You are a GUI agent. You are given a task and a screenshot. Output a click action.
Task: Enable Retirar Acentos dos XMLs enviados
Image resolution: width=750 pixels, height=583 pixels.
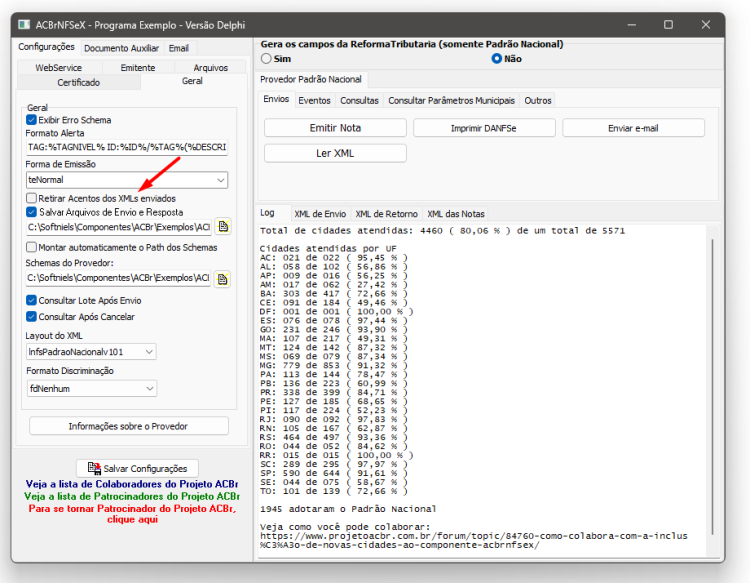point(32,198)
